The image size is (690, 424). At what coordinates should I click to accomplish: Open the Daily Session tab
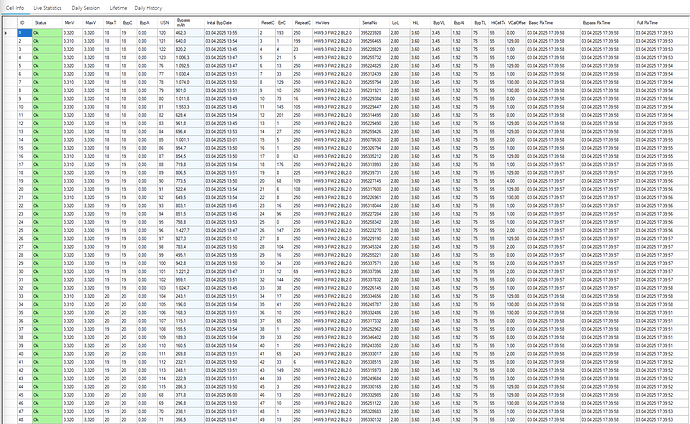[x=86, y=8]
